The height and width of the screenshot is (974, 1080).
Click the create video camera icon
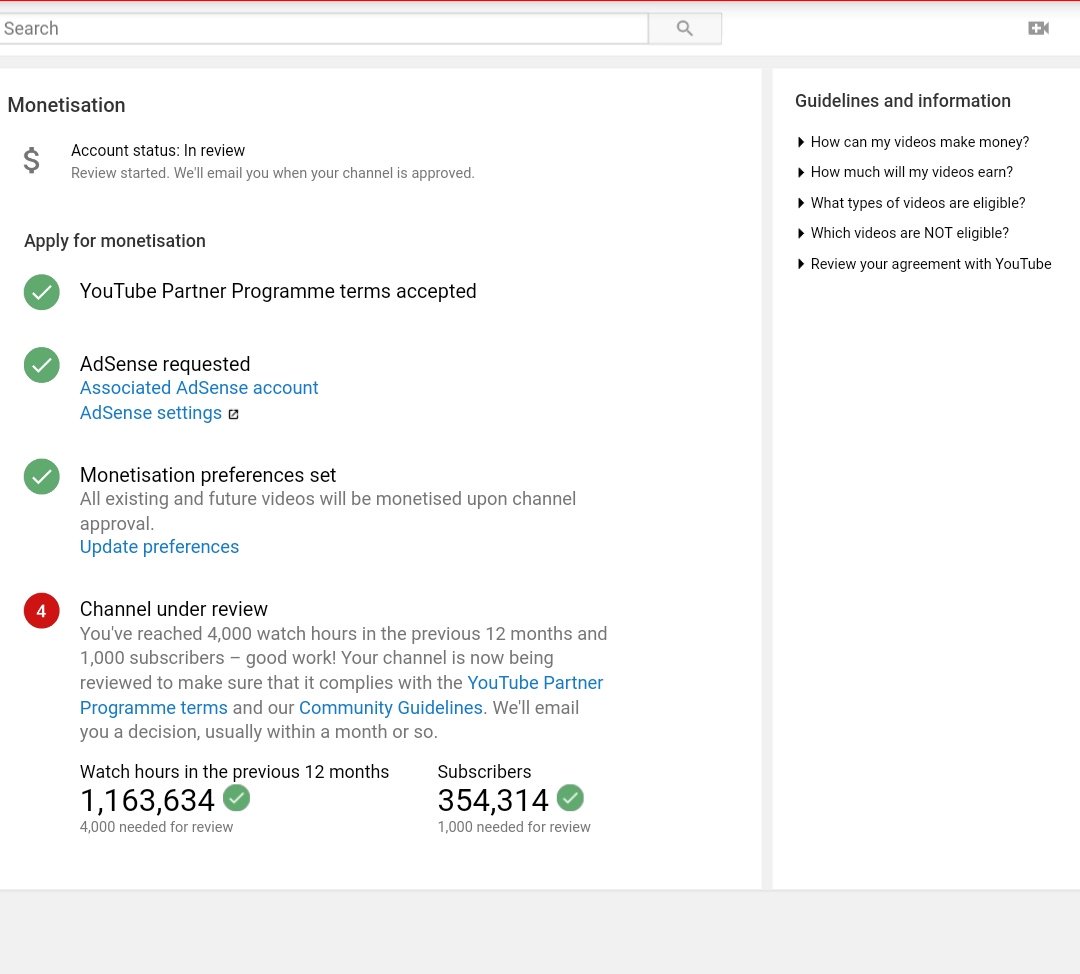pyautogui.click(x=1038, y=28)
